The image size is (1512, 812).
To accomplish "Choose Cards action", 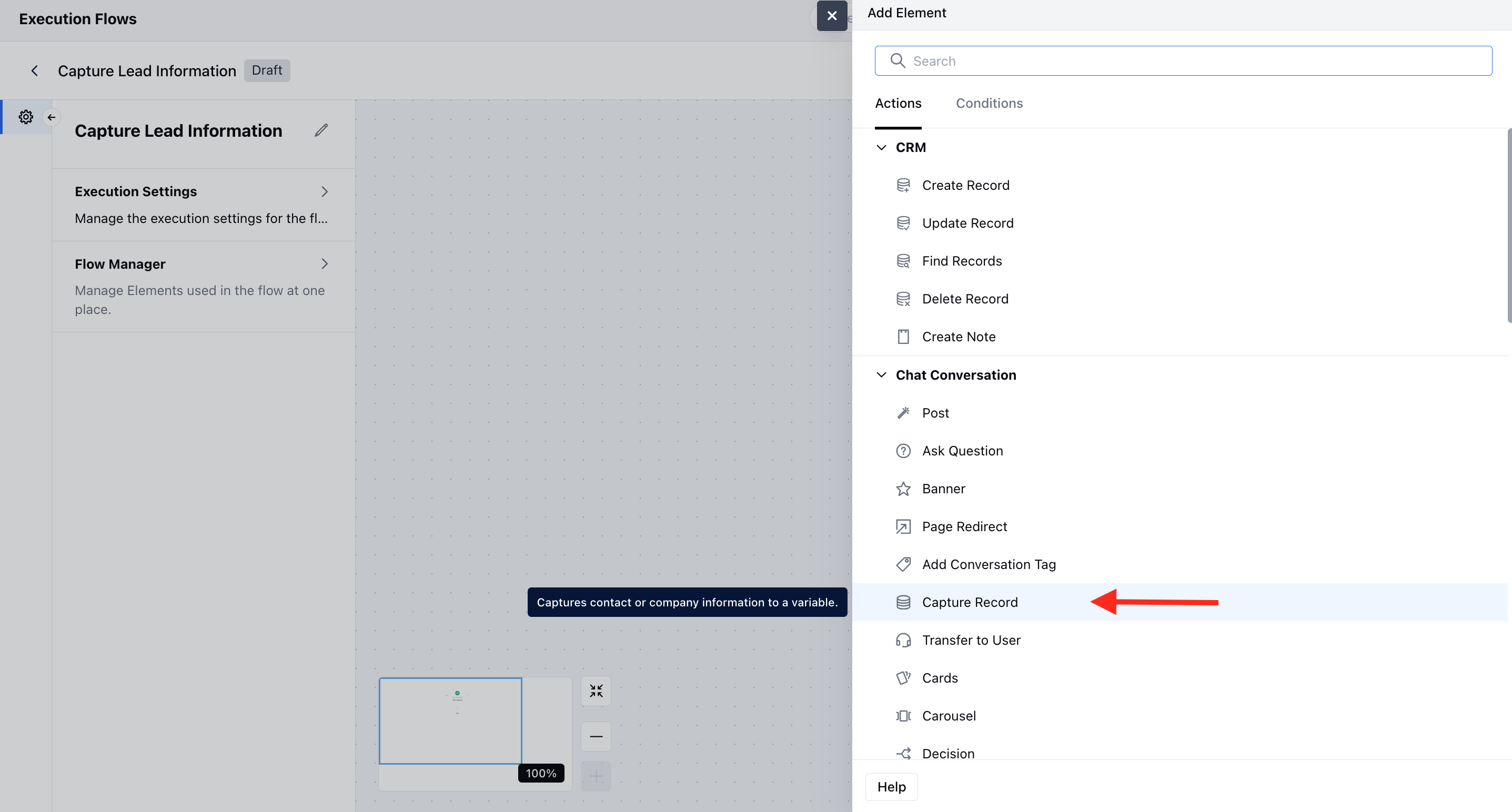I will [x=1180, y=678].
